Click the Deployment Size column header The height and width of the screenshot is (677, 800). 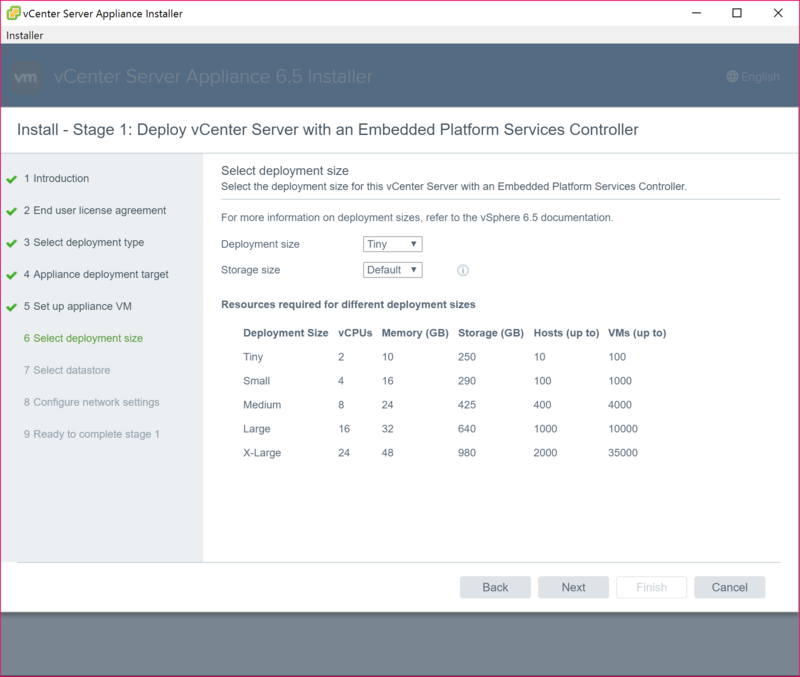[x=286, y=333]
